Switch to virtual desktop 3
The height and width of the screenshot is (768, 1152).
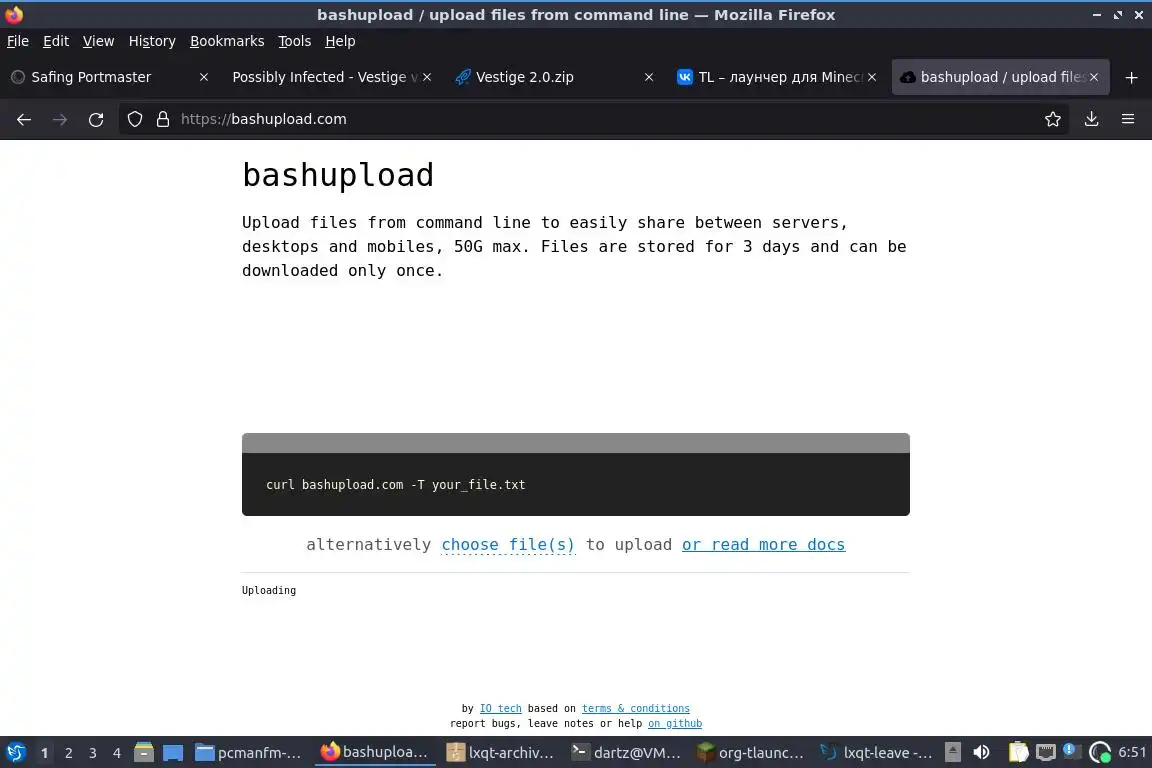[93, 753]
